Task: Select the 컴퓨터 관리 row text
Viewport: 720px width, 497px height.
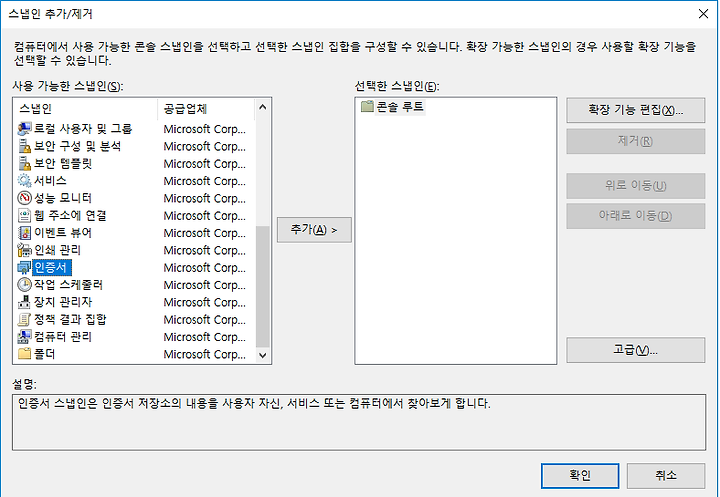Action: (63, 337)
